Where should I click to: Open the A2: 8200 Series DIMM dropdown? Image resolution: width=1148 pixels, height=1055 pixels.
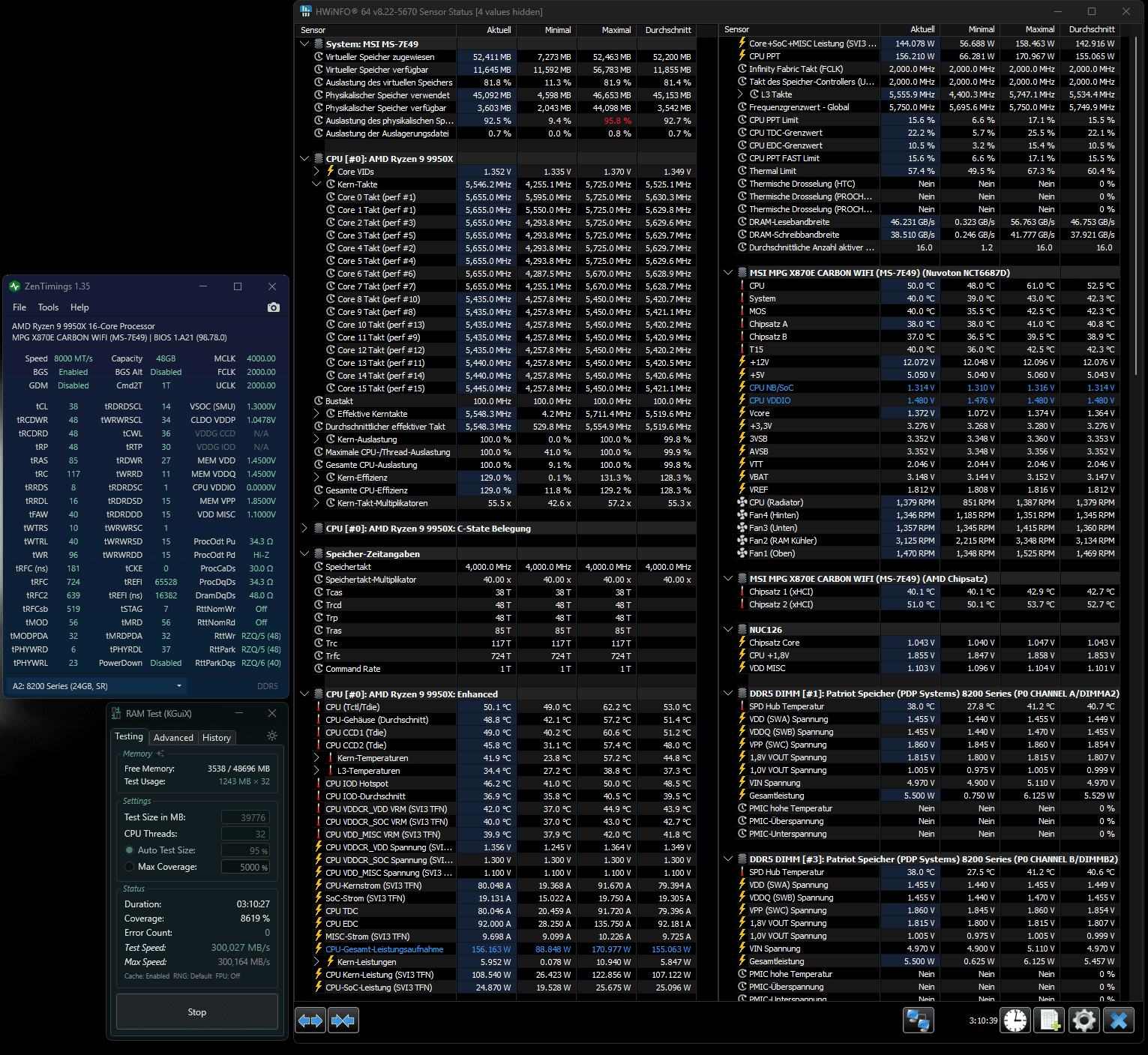point(97,686)
